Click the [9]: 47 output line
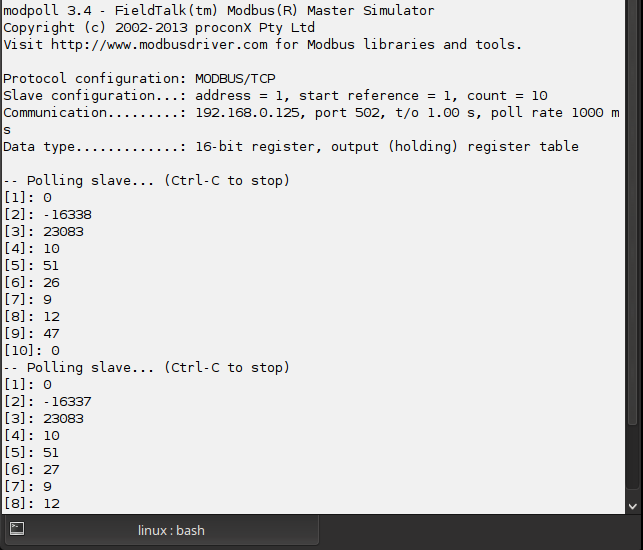Image resolution: width=643 pixels, height=550 pixels. point(32,333)
